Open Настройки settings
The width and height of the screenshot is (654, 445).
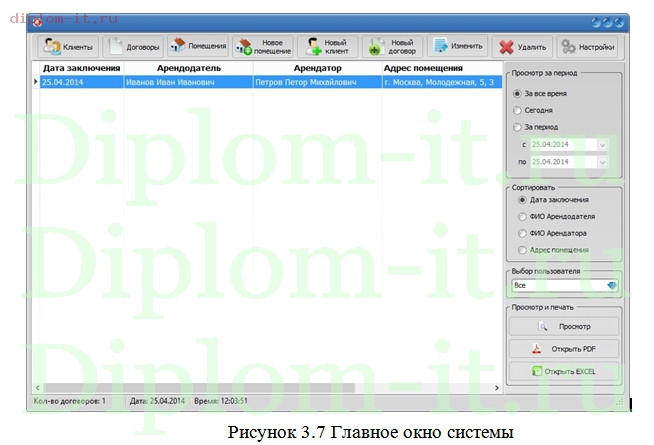click(x=588, y=46)
